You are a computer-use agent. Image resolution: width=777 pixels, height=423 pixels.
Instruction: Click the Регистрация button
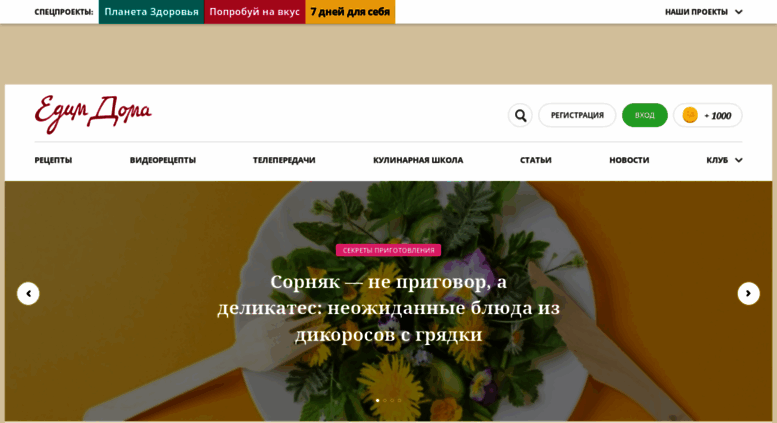(x=577, y=115)
